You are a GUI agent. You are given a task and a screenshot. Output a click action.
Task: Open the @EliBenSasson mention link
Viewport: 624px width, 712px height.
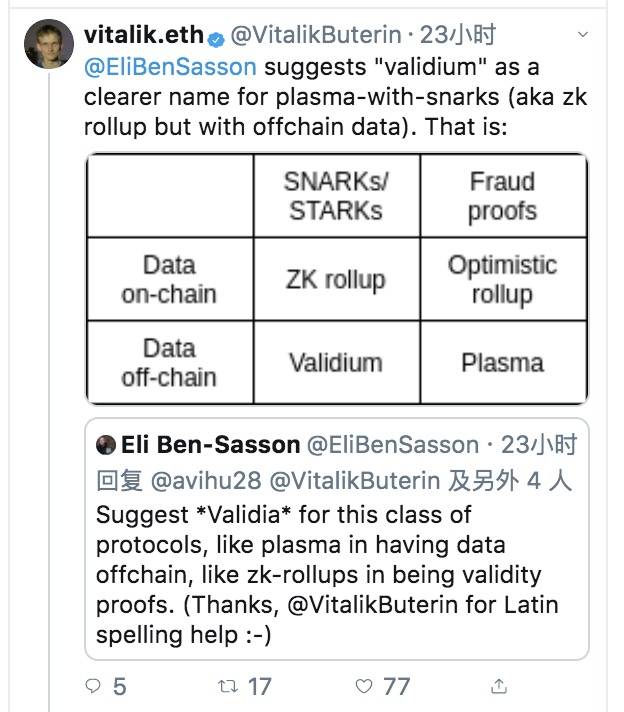[x=170, y=67]
